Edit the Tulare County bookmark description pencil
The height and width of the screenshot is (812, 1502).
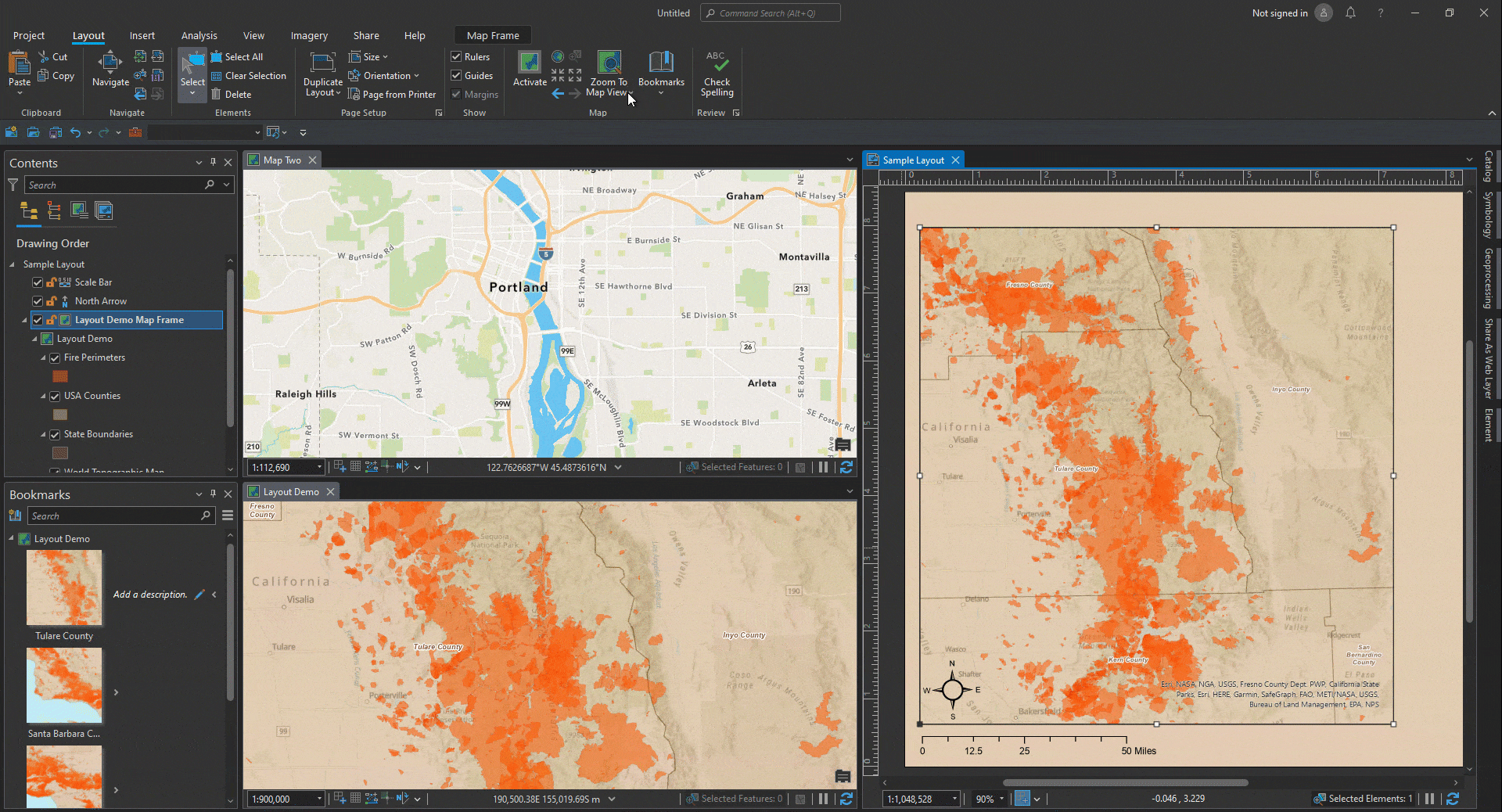point(199,595)
